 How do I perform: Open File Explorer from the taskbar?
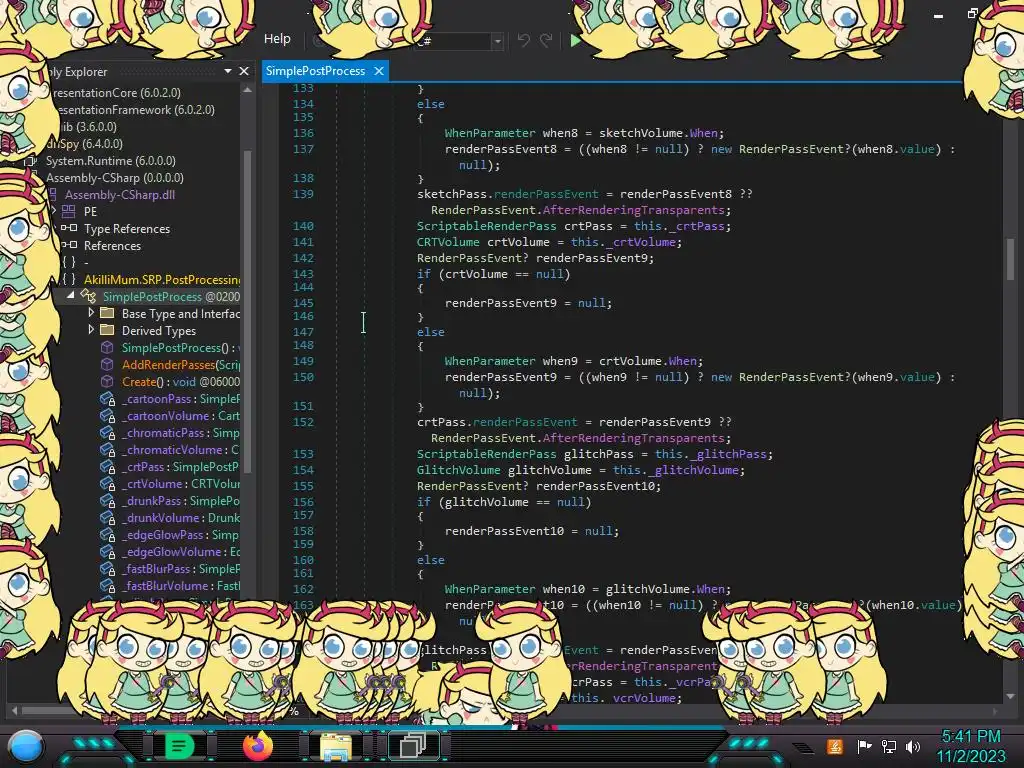pos(336,746)
